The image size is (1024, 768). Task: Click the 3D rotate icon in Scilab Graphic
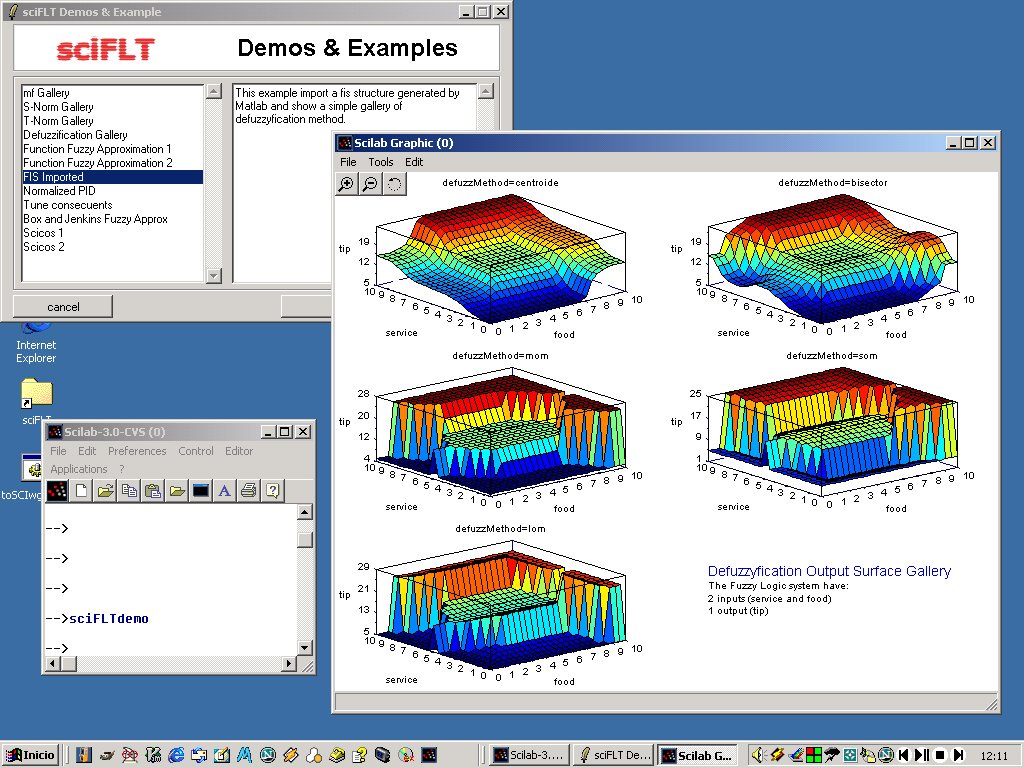pos(394,184)
